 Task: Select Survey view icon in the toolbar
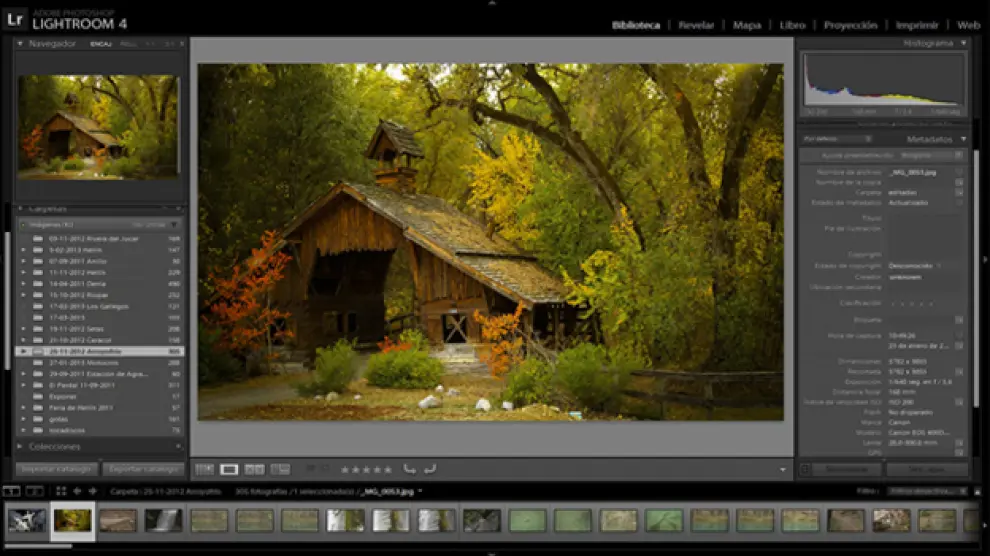[280, 469]
